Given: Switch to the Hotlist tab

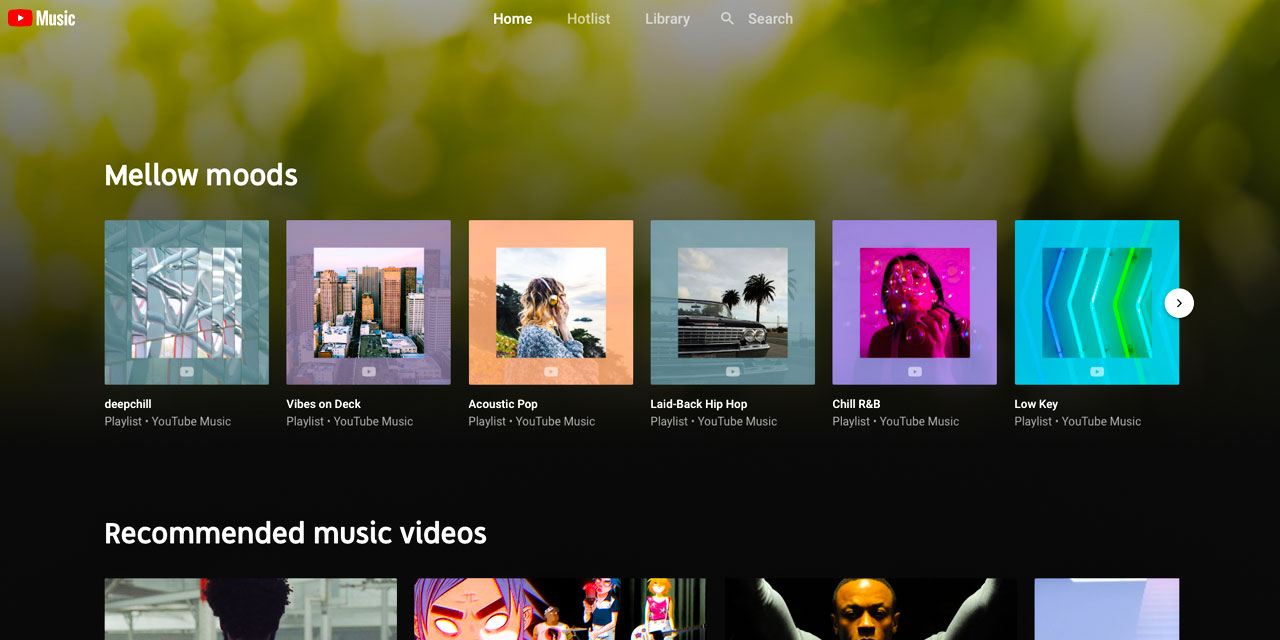Looking at the screenshot, I should (588, 19).
